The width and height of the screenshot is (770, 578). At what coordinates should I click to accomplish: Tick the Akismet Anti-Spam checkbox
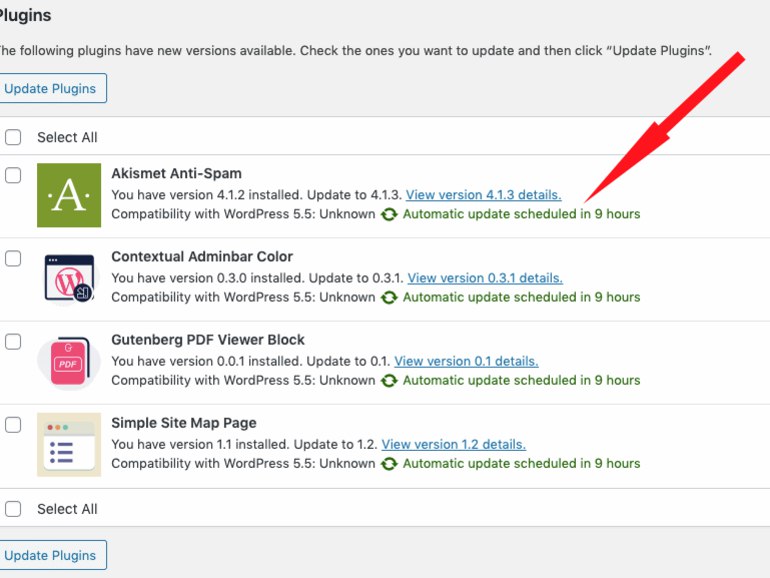pyautogui.click(x=13, y=175)
